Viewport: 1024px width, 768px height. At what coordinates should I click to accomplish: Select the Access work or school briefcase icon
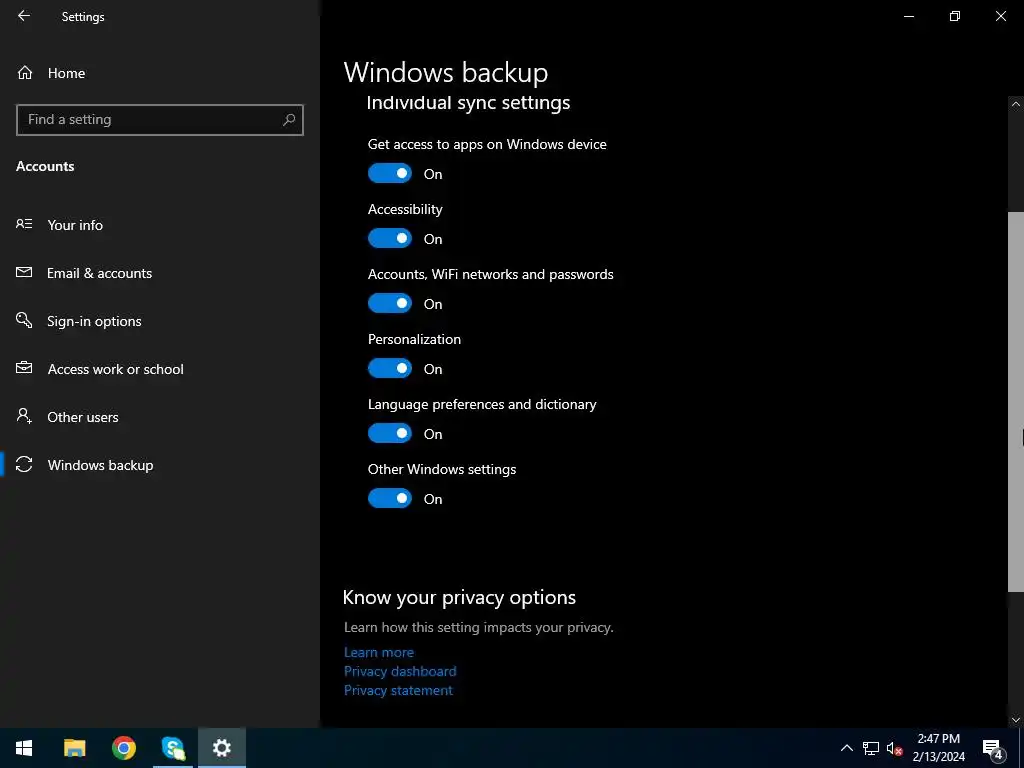(24, 368)
